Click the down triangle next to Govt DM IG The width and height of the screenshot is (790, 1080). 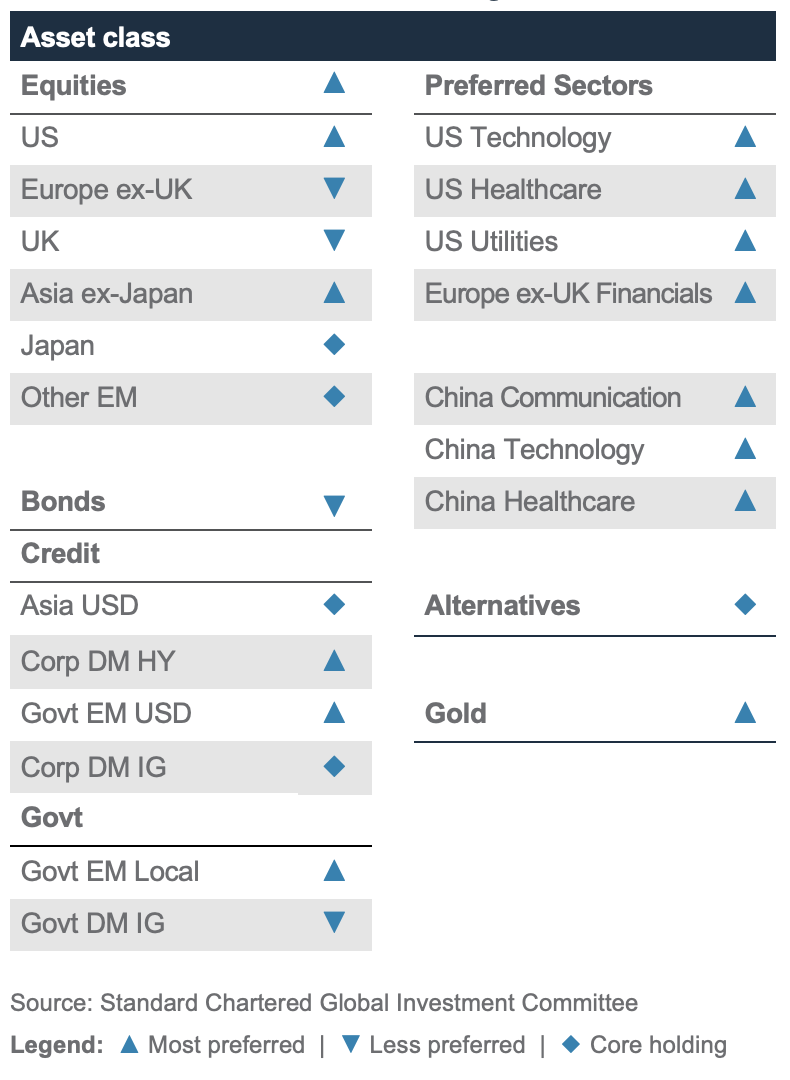[334, 922]
